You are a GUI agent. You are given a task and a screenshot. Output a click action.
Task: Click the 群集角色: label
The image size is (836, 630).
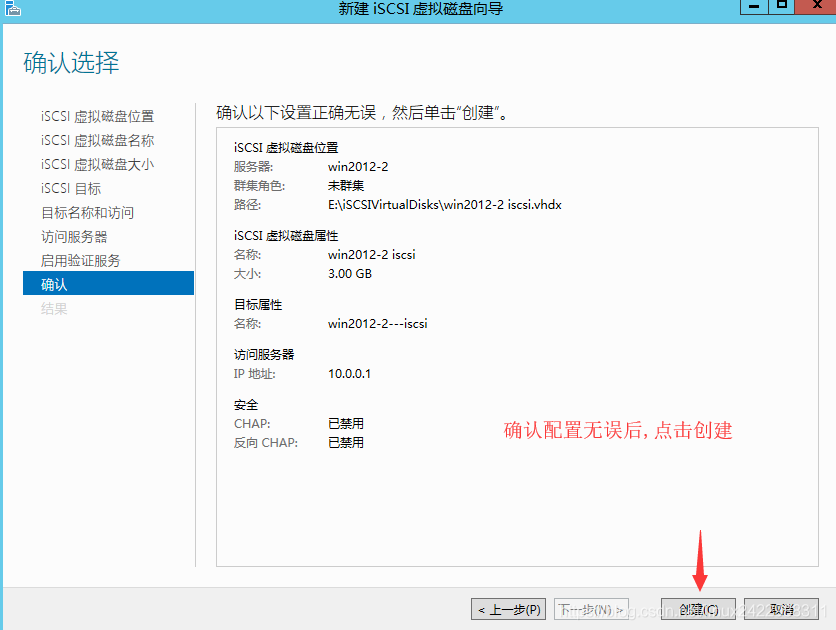[259, 185]
